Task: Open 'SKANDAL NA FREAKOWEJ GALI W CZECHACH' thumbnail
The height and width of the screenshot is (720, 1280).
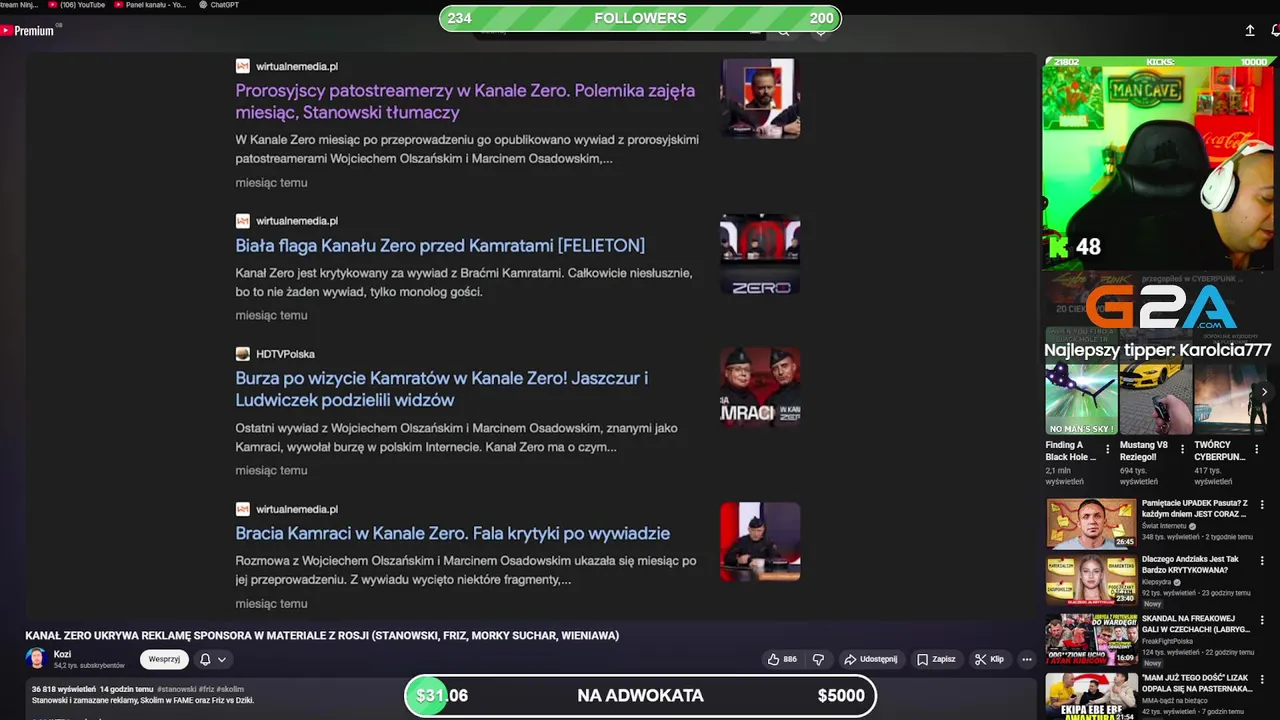Action: (x=1091, y=639)
